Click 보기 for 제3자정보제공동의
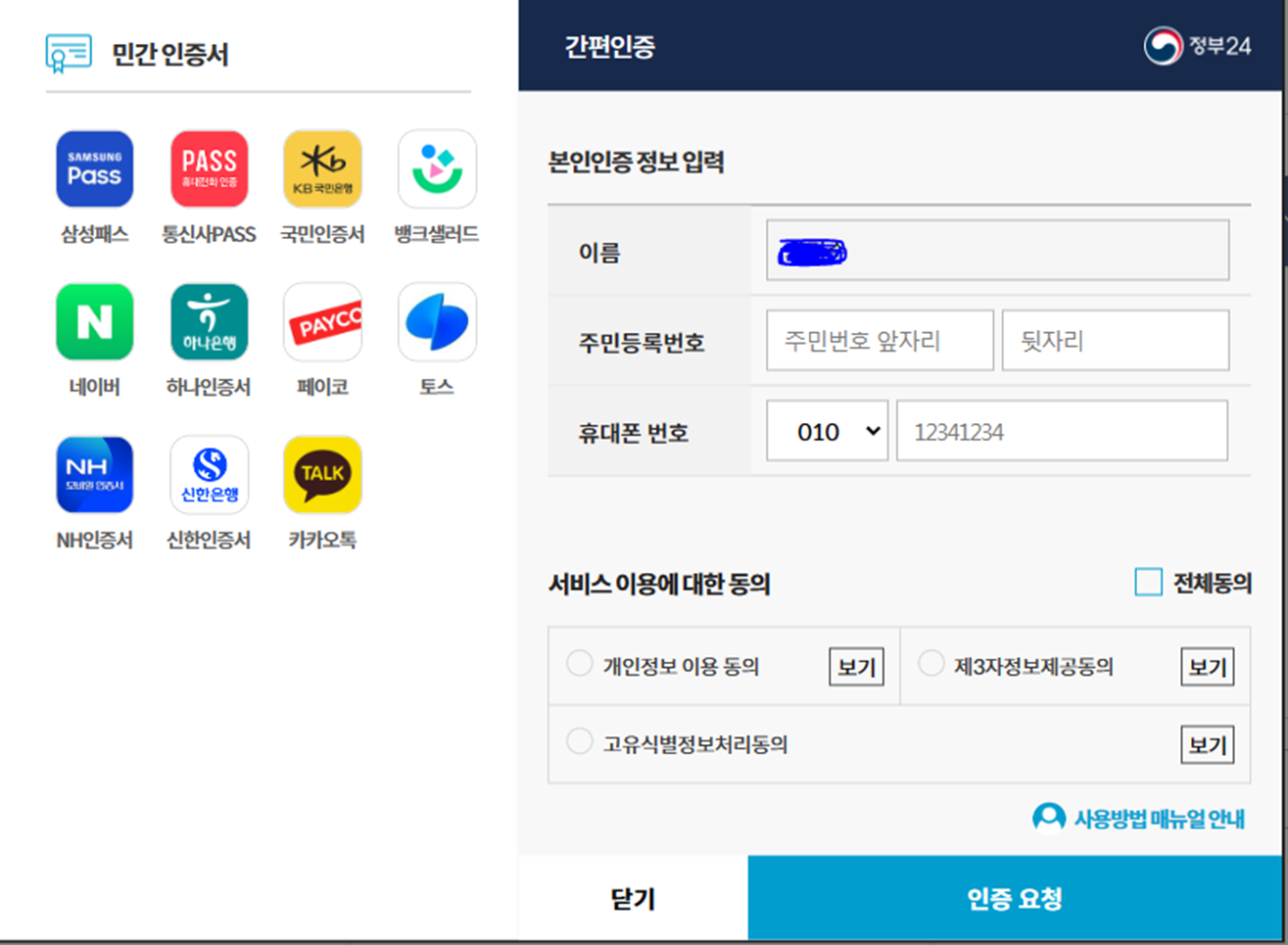The image size is (1288, 945). (x=1207, y=667)
